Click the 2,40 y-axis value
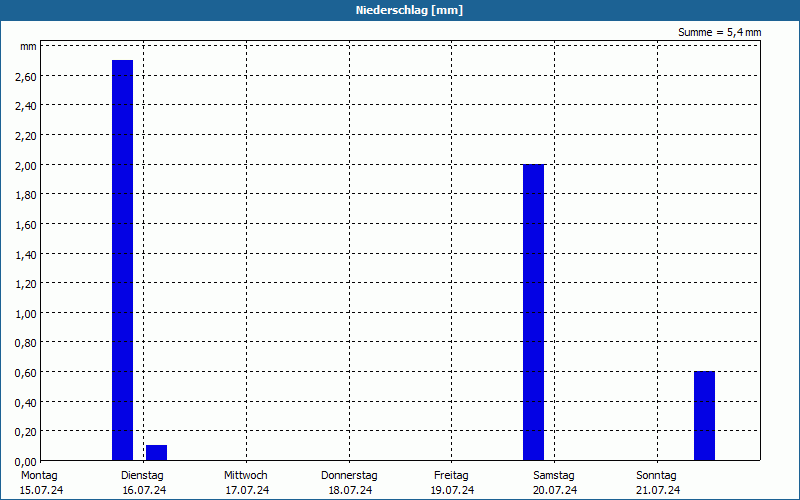This screenshot has height=500, width=800. pos(26,106)
